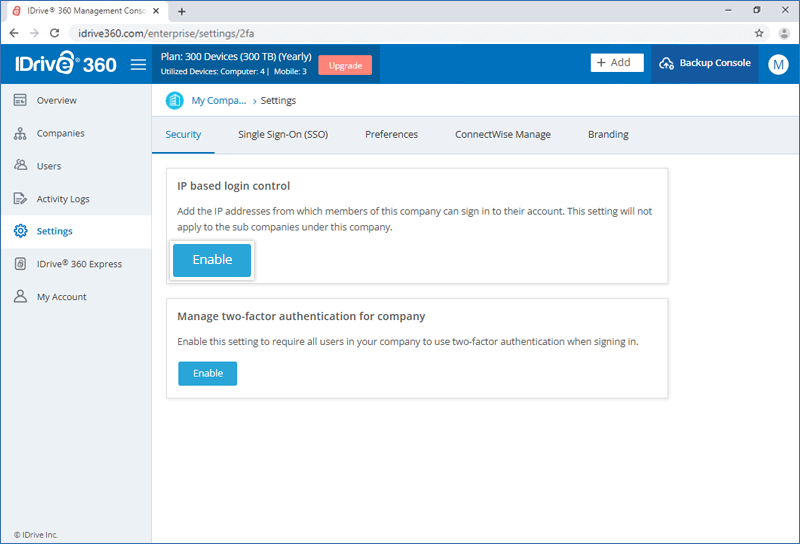The height and width of the screenshot is (544, 800).
Task: Switch to the Security tab
Action: (183, 134)
